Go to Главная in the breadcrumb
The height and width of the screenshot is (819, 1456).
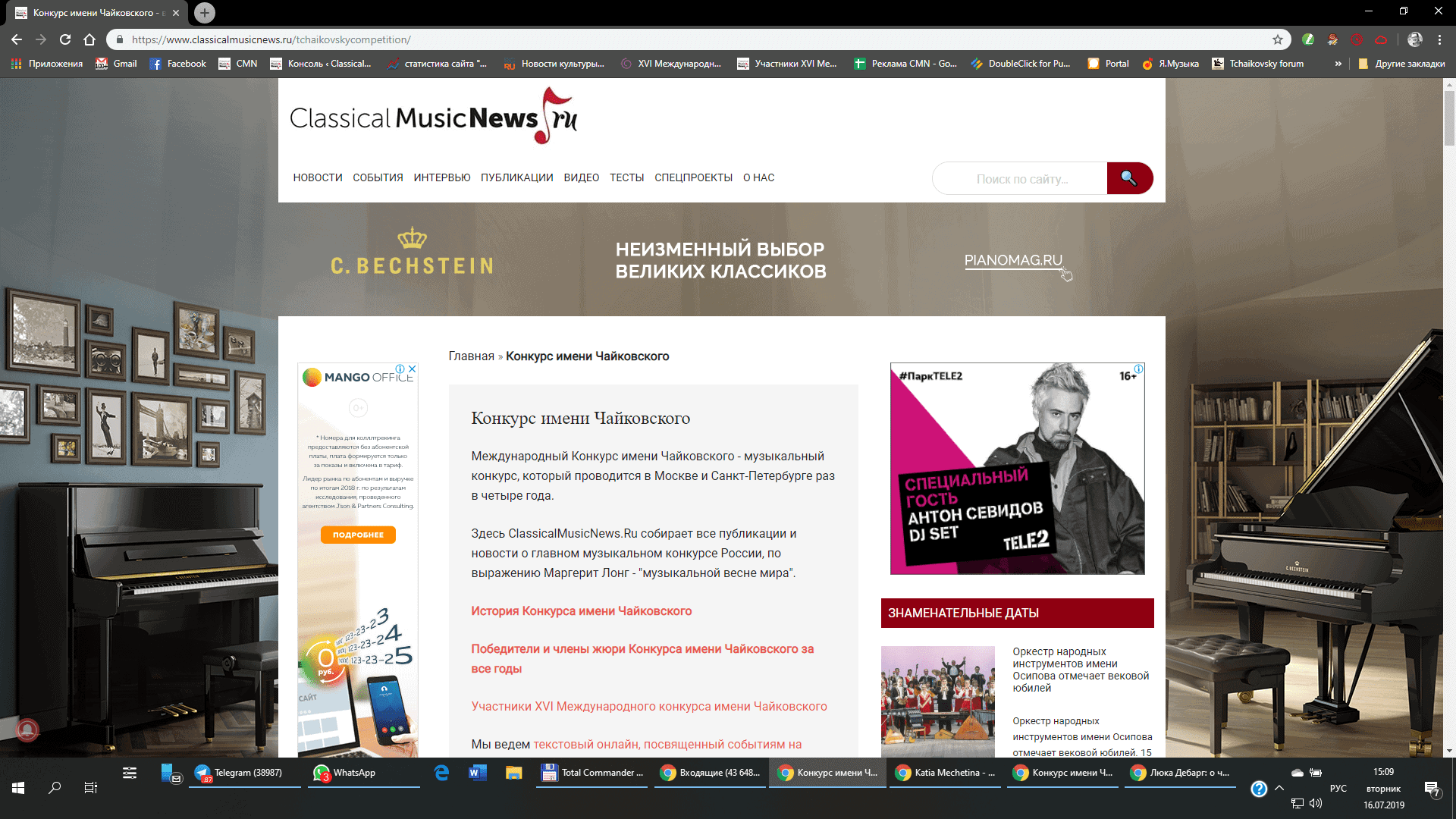click(471, 356)
